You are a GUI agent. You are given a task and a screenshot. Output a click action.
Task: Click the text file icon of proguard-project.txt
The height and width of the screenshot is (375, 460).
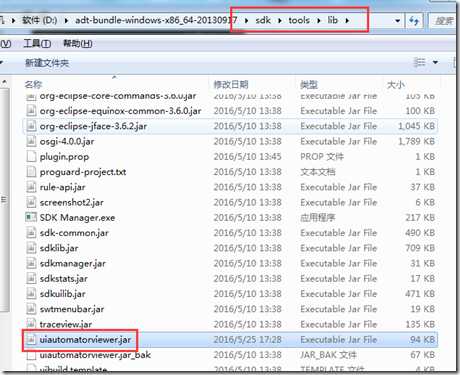31,172
